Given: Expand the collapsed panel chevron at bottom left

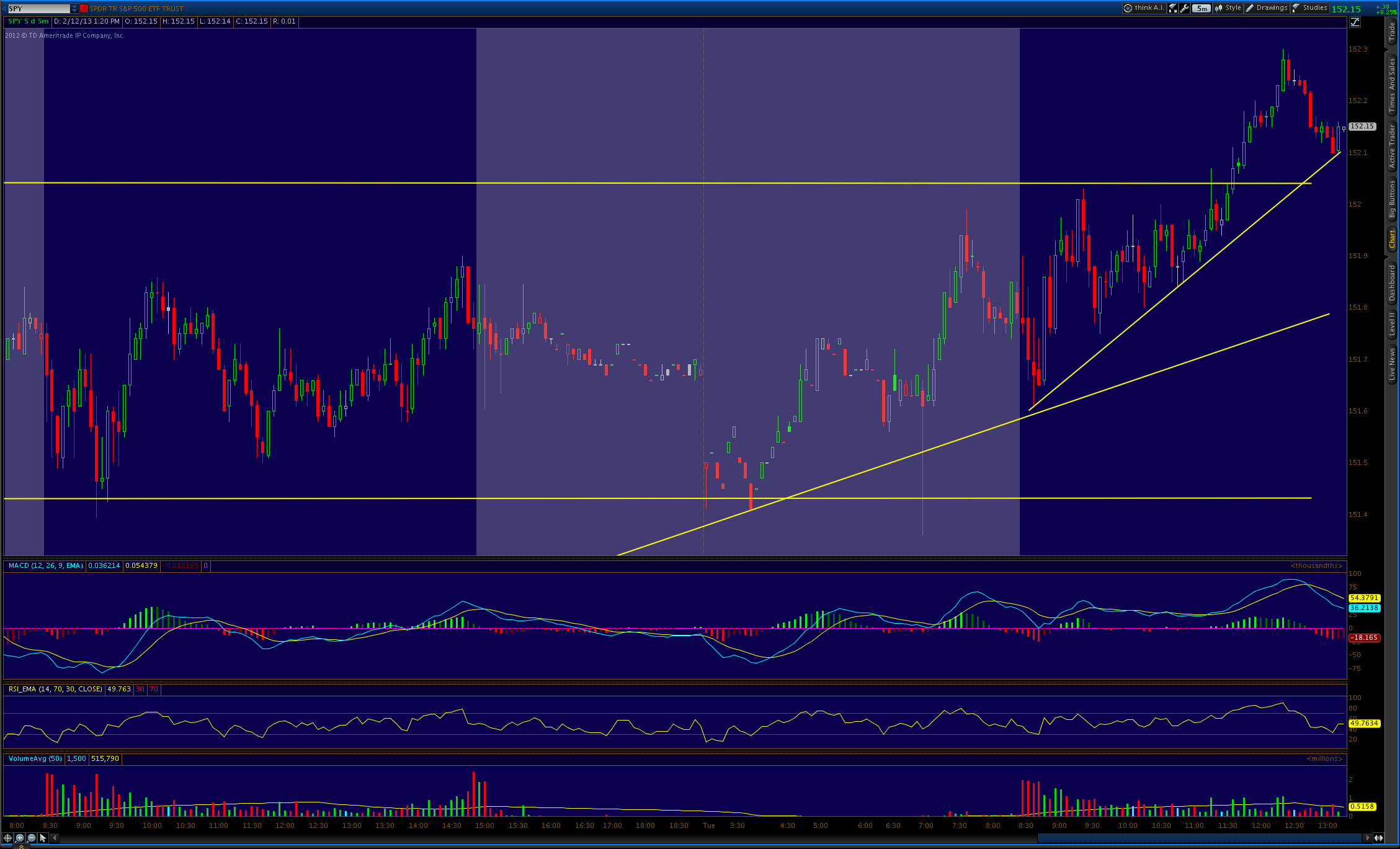Looking at the screenshot, I should tap(21, 847).
